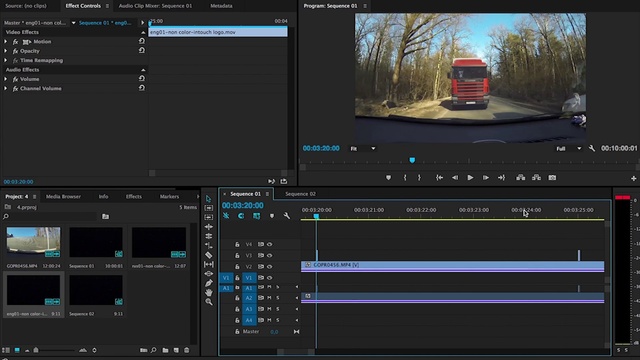
Task: Select the GOPR0456.MP4 thumbnail
Action: coord(33,242)
